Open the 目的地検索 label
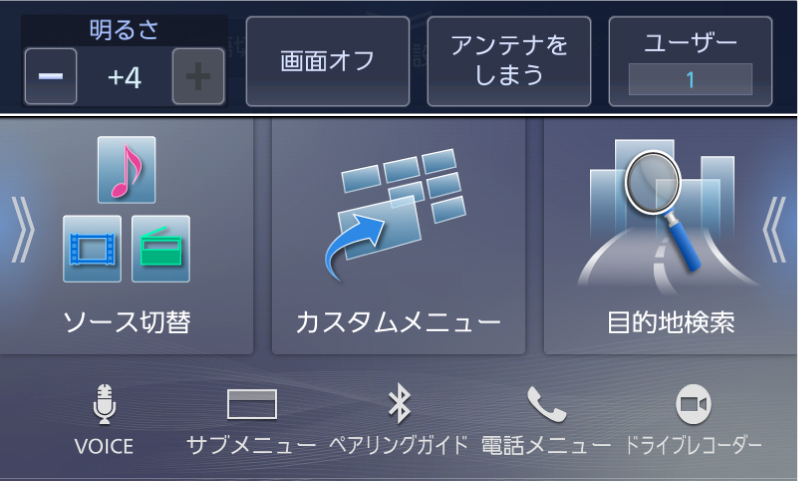The image size is (800, 481). click(670, 322)
